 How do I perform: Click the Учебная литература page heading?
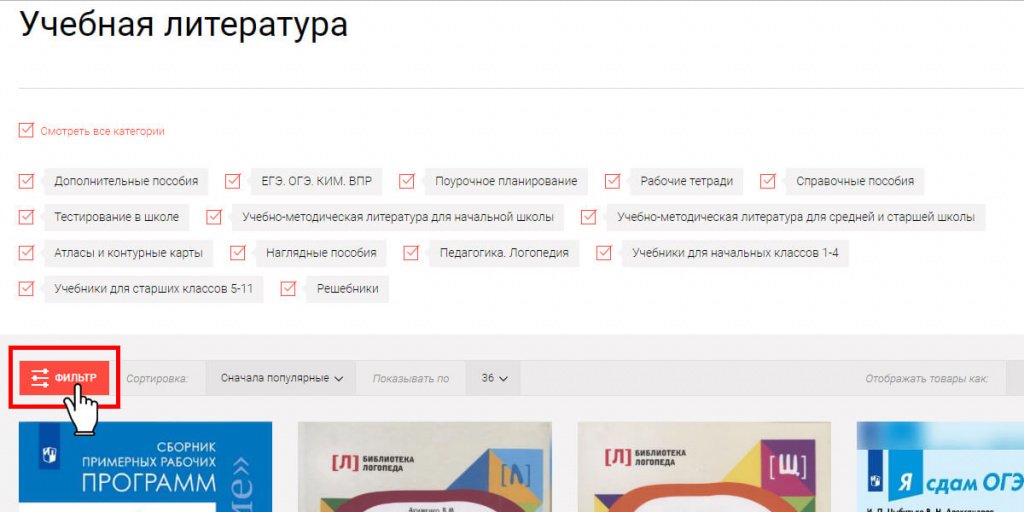point(184,26)
